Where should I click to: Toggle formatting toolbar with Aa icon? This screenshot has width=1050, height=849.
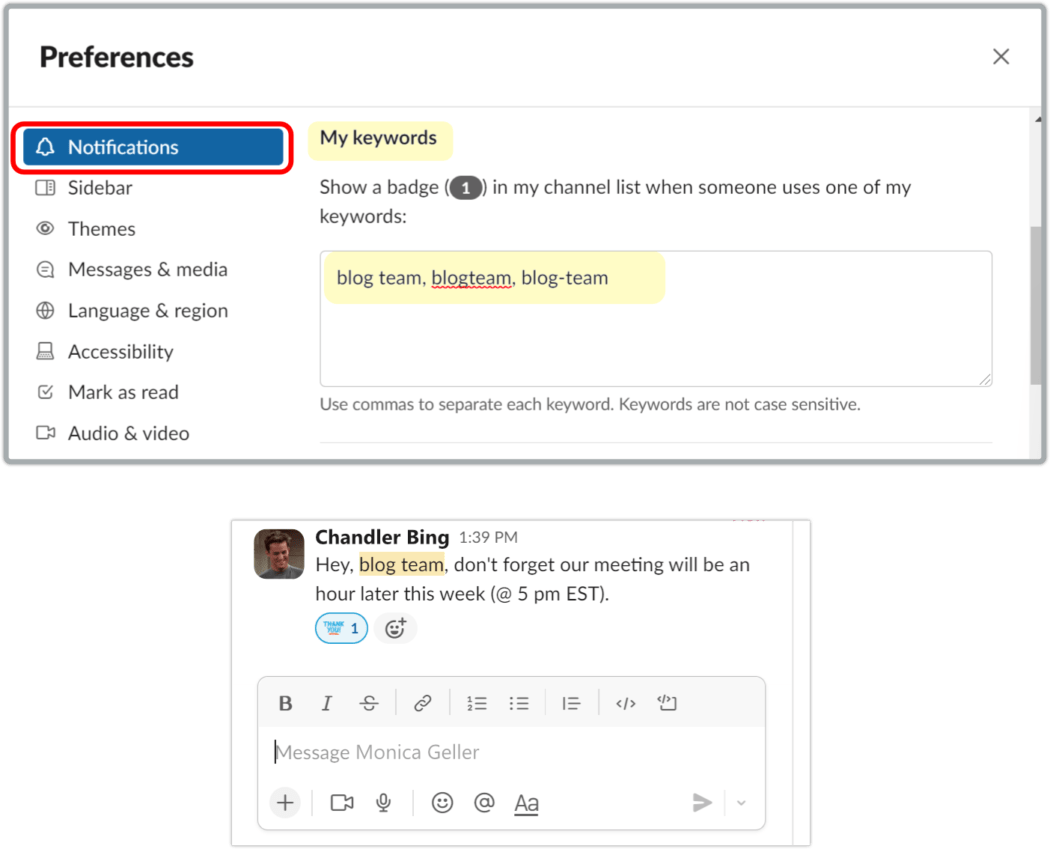tap(526, 803)
